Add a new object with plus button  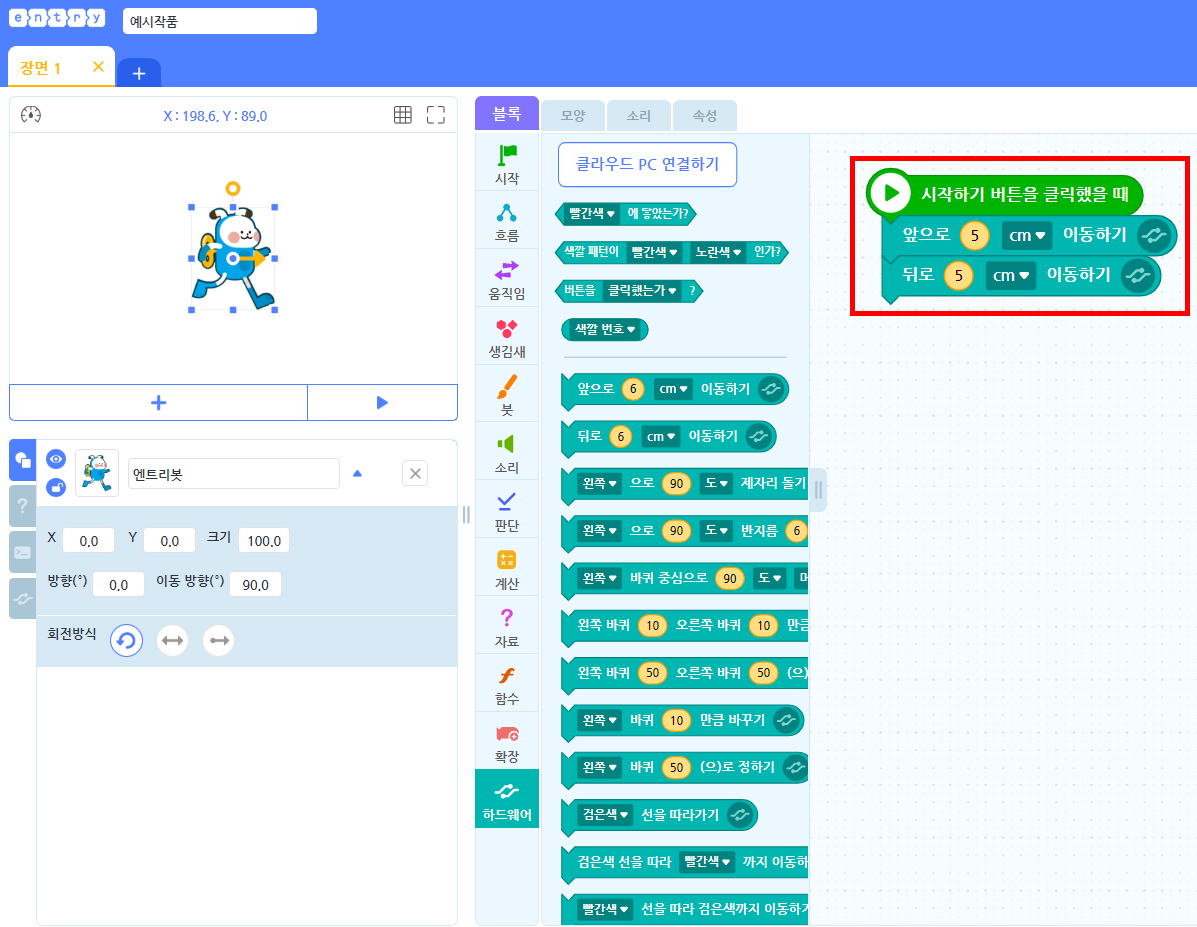click(159, 402)
